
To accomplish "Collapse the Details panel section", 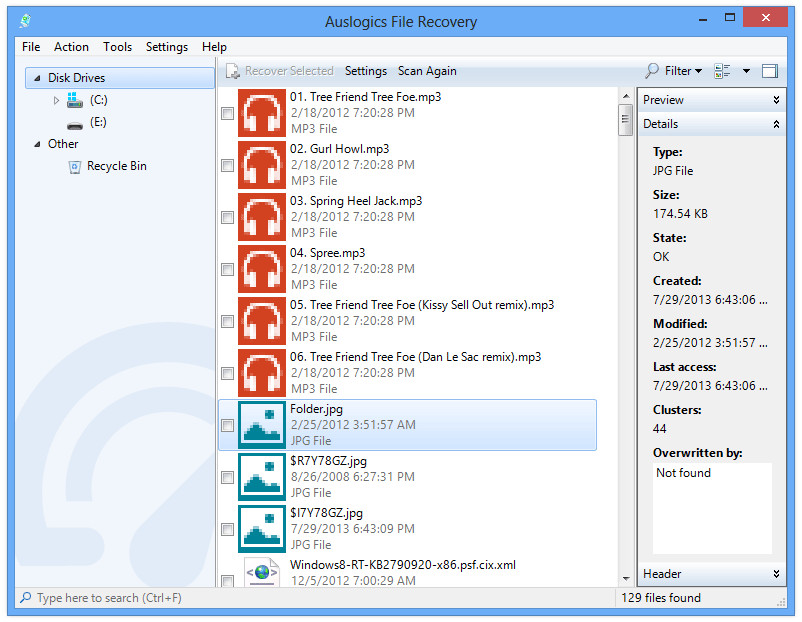I will coord(776,124).
